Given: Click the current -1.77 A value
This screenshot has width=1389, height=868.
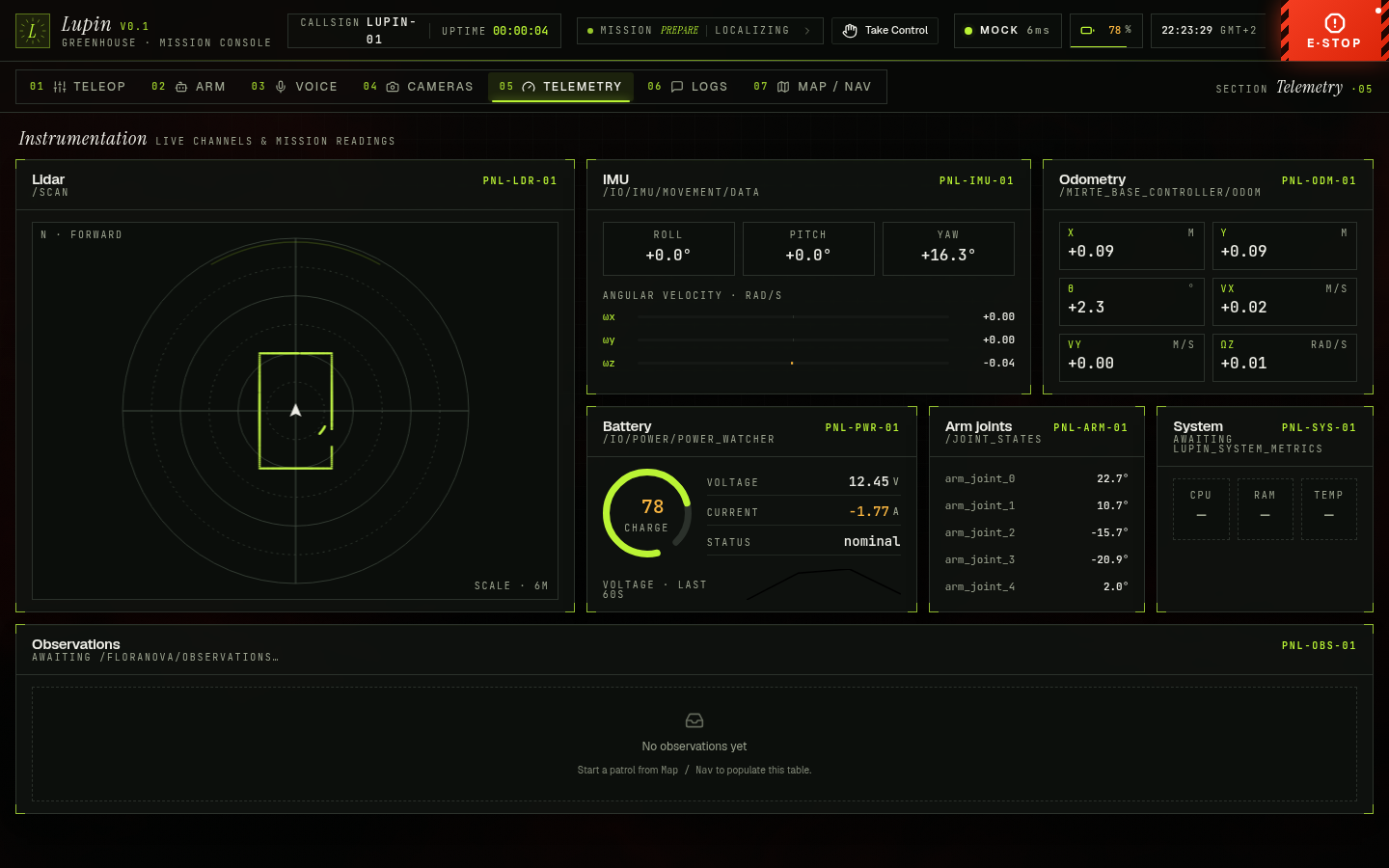Looking at the screenshot, I should (x=874, y=511).
